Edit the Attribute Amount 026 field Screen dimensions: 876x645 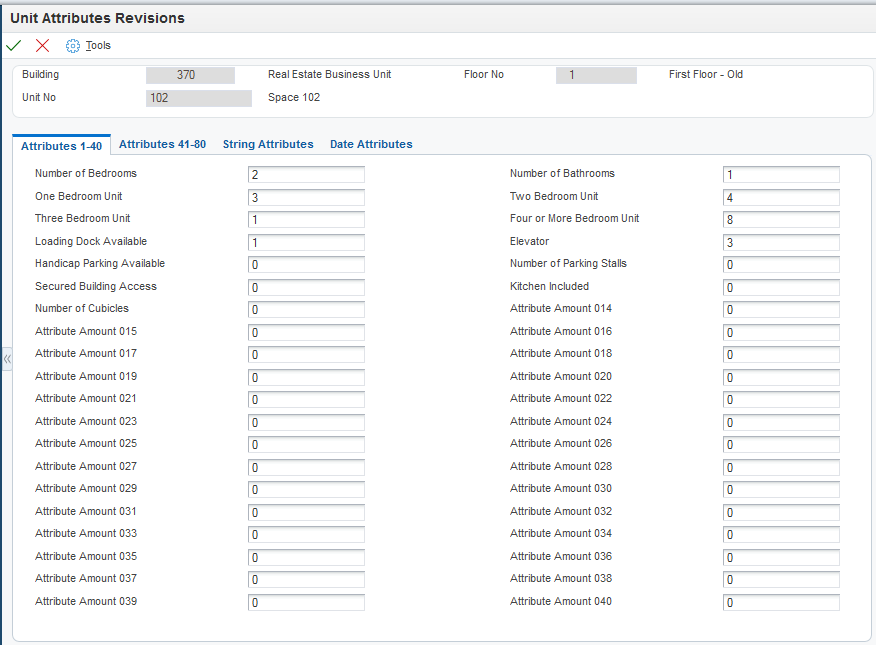[781, 445]
